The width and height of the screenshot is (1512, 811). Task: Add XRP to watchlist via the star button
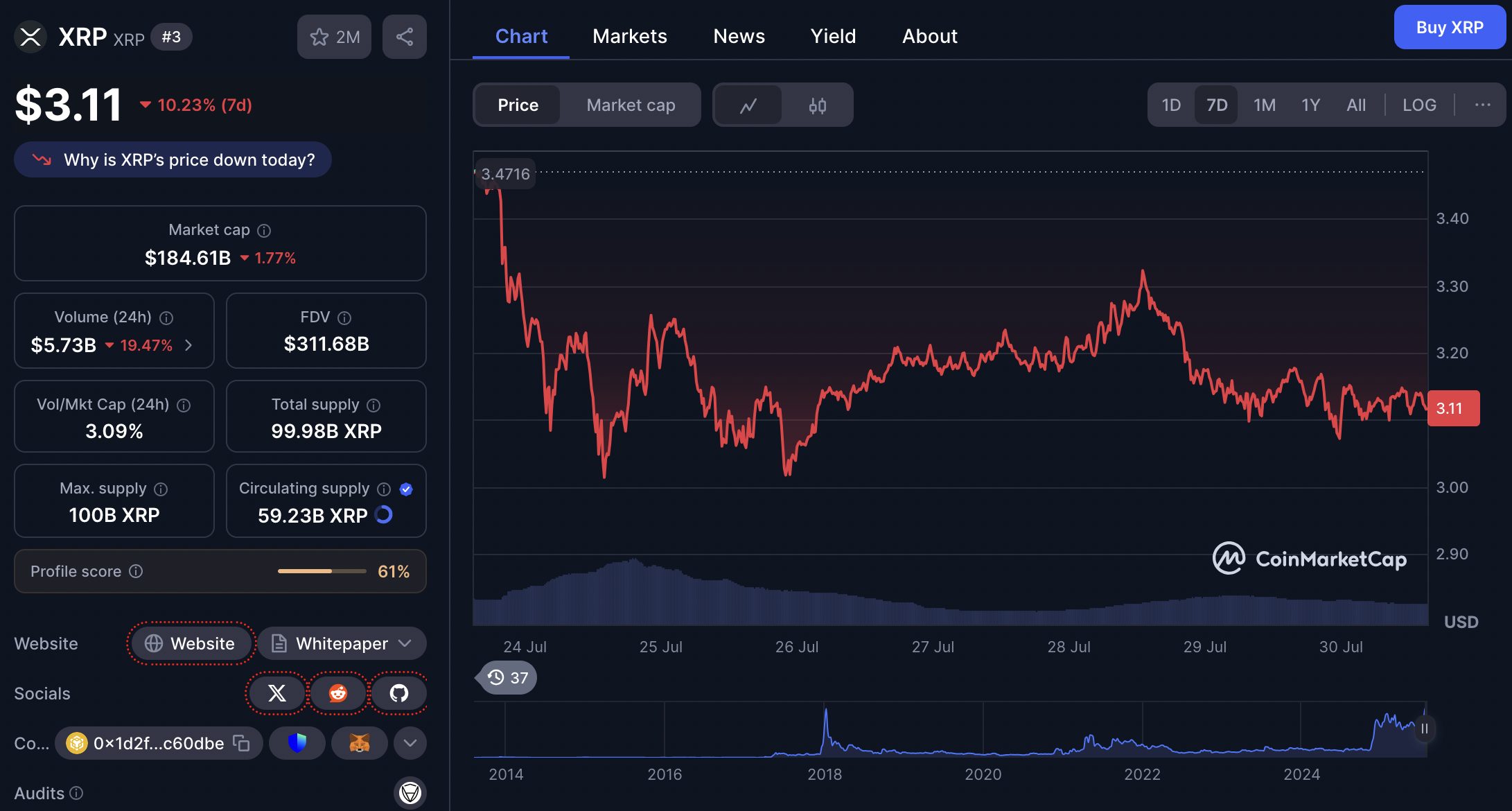point(334,37)
